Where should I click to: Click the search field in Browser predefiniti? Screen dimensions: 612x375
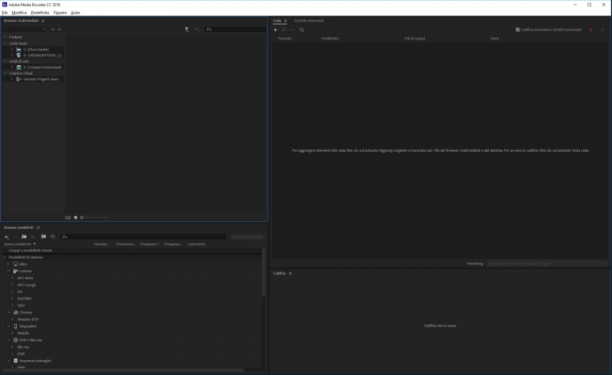click(143, 237)
